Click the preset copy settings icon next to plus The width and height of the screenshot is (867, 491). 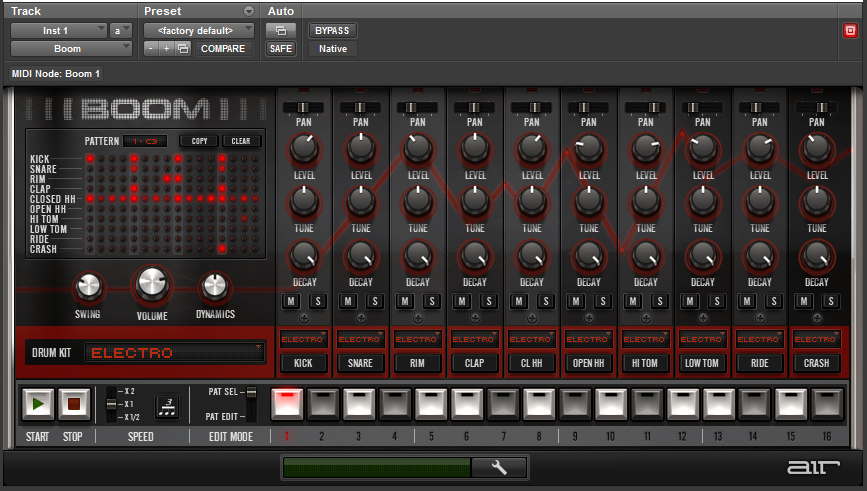(183, 49)
